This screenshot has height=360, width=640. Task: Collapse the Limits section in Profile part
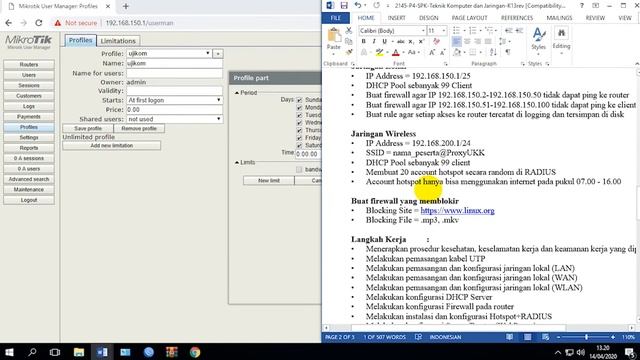[237, 162]
